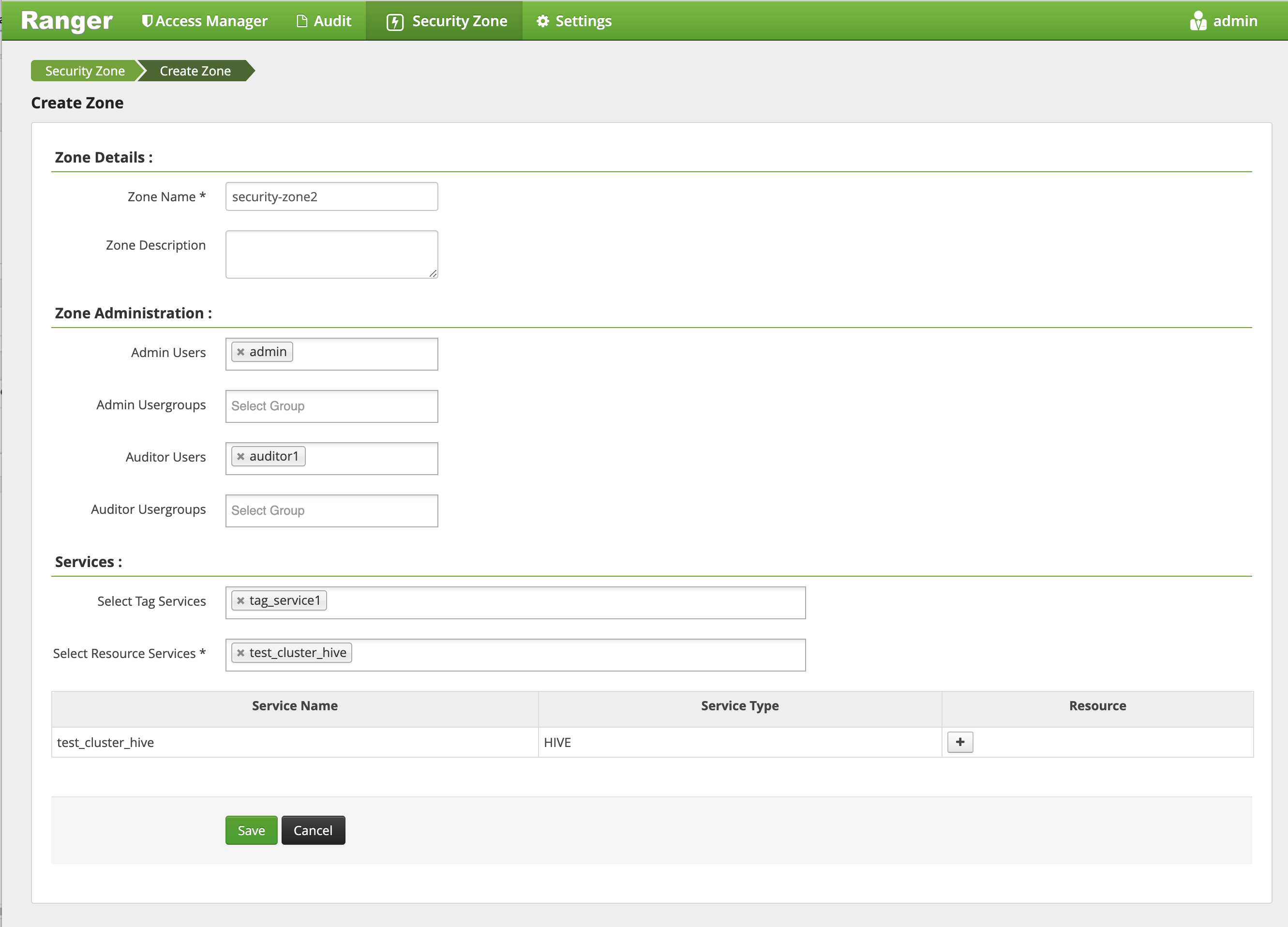The height and width of the screenshot is (927, 1288).
Task: Open the Audit tab
Action: (x=324, y=21)
